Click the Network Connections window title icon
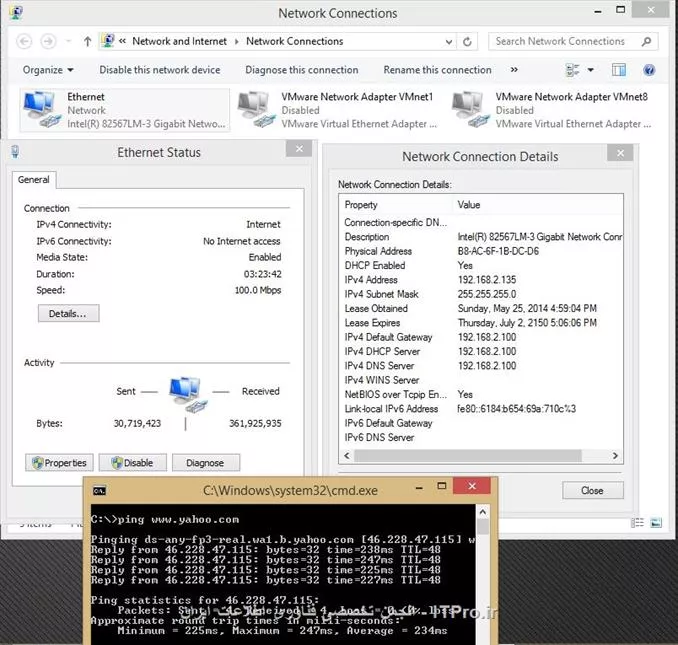The height and width of the screenshot is (645, 678). (16, 13)
